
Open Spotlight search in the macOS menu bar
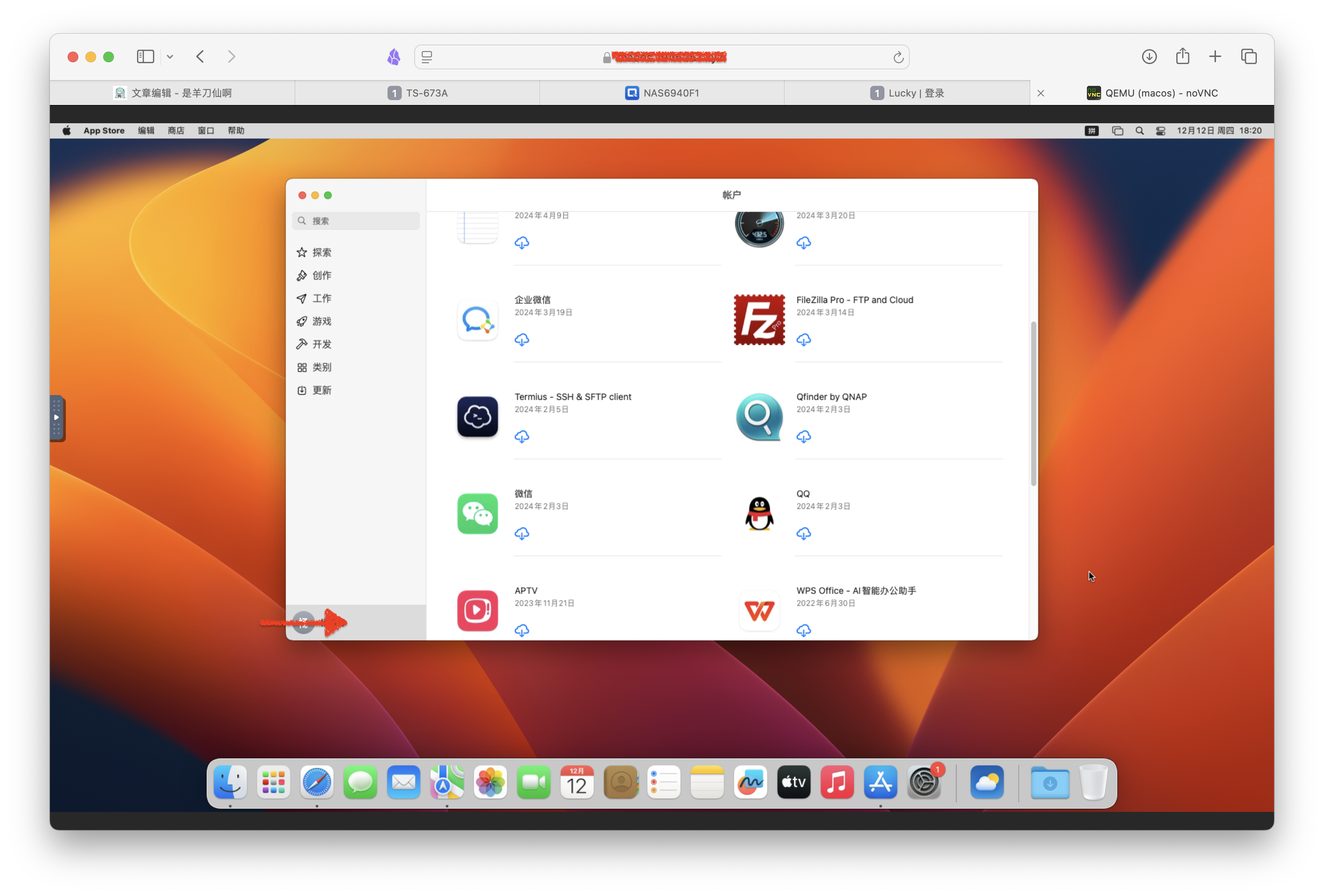click(1139, 130)
